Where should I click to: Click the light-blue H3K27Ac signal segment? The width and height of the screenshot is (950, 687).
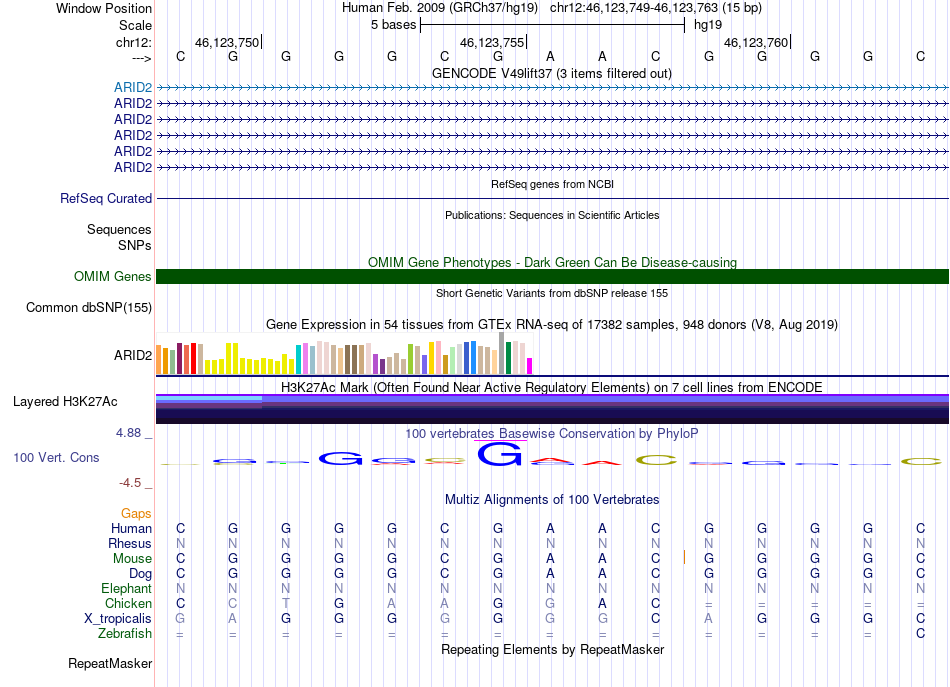[x=209, y=399]
